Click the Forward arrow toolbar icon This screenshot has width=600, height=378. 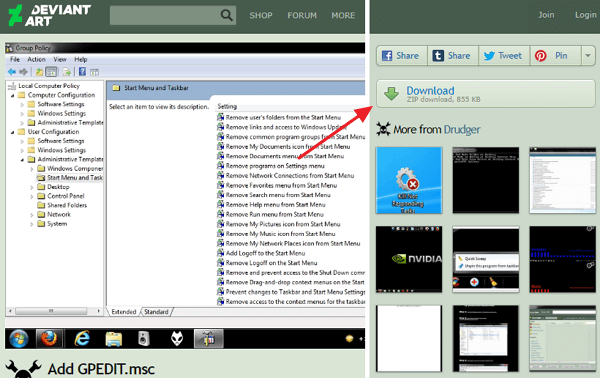[23, 72]
